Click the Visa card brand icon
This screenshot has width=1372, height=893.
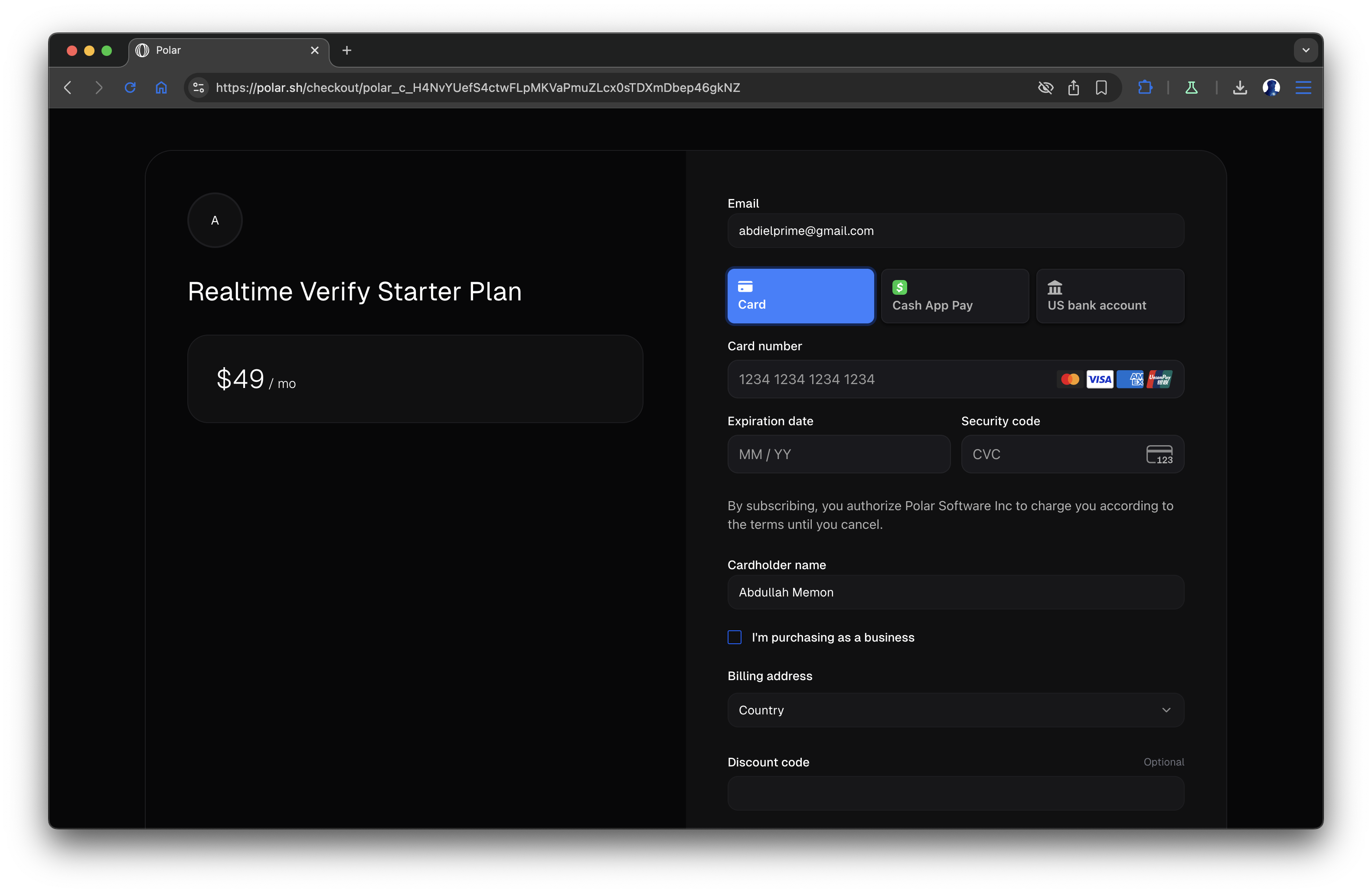pos(1100,379)
